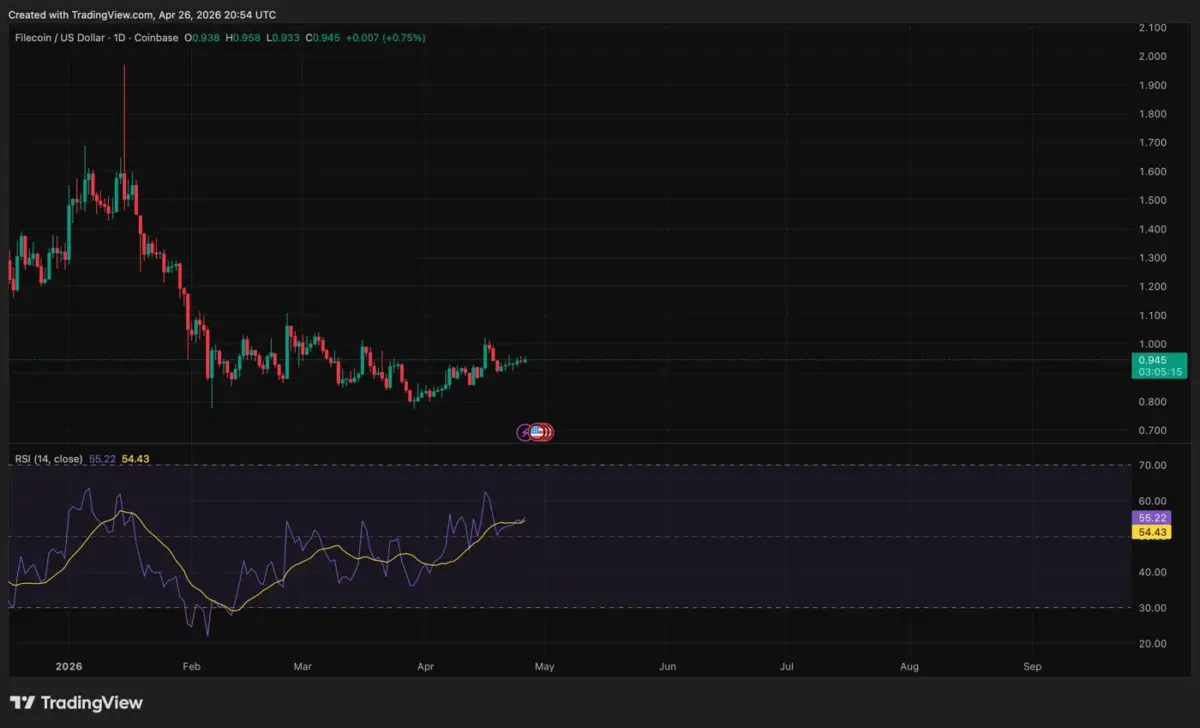Click the green 0.945 current price label
This screenshot has height=728, width=1200.
1159,359
